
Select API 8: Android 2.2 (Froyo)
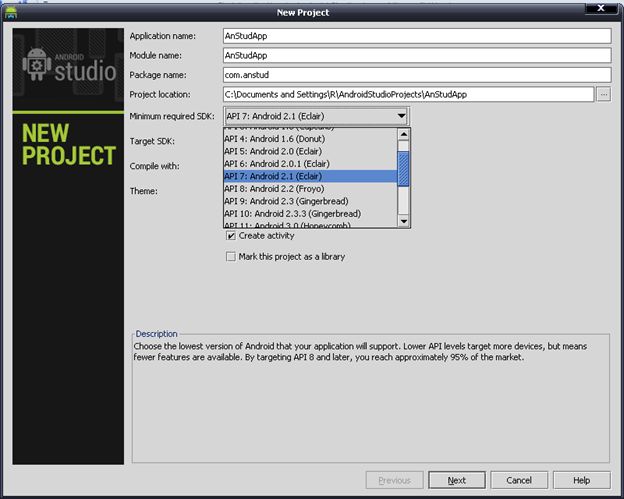310,189
